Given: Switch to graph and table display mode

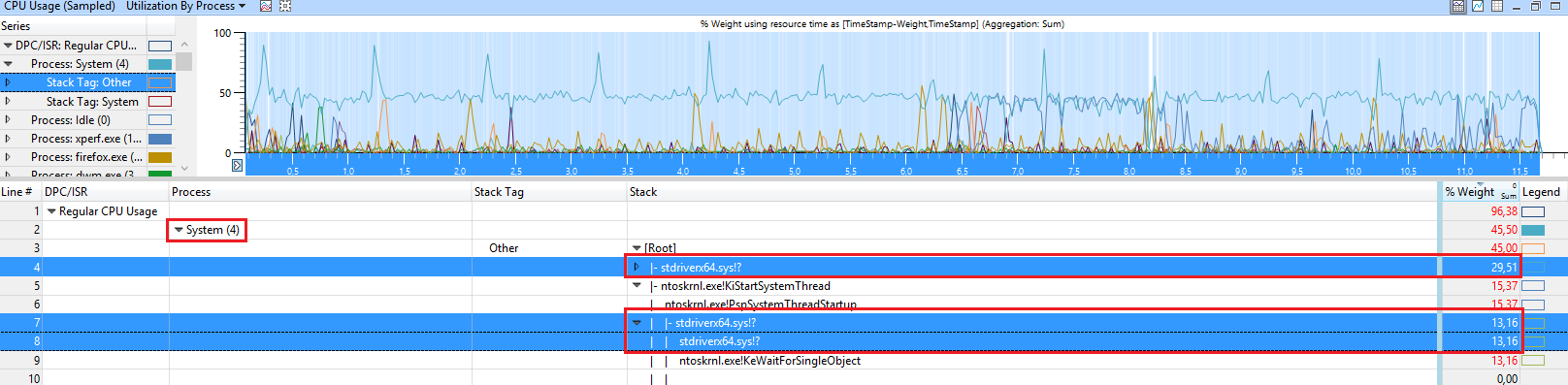Looking at the screenshot, I should pyautogui.click(x=1457, y=6).
